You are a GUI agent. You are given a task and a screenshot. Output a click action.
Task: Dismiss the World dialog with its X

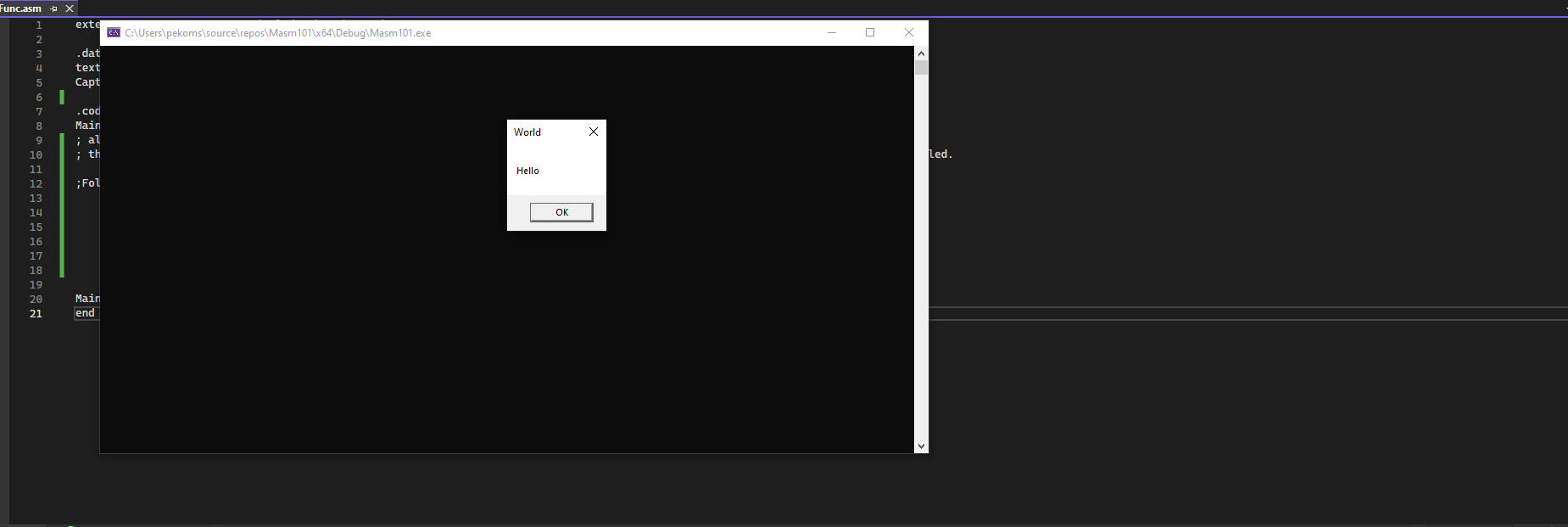click(593, 132)
